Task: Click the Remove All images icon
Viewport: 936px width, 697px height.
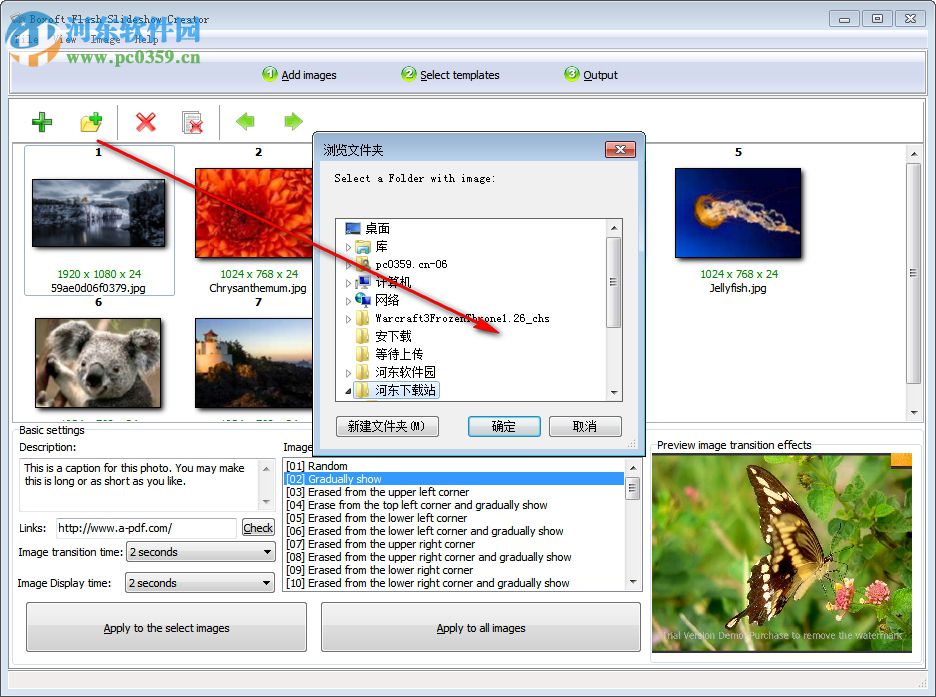Action: 193,122
